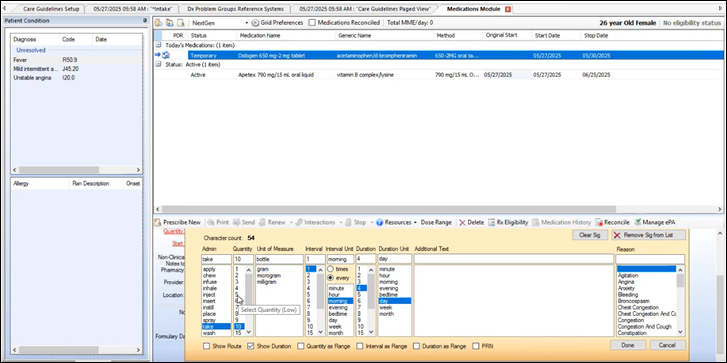Click Prescribe New icon
The height and width of the screenshot is (363, 727).
pos(158,223)
